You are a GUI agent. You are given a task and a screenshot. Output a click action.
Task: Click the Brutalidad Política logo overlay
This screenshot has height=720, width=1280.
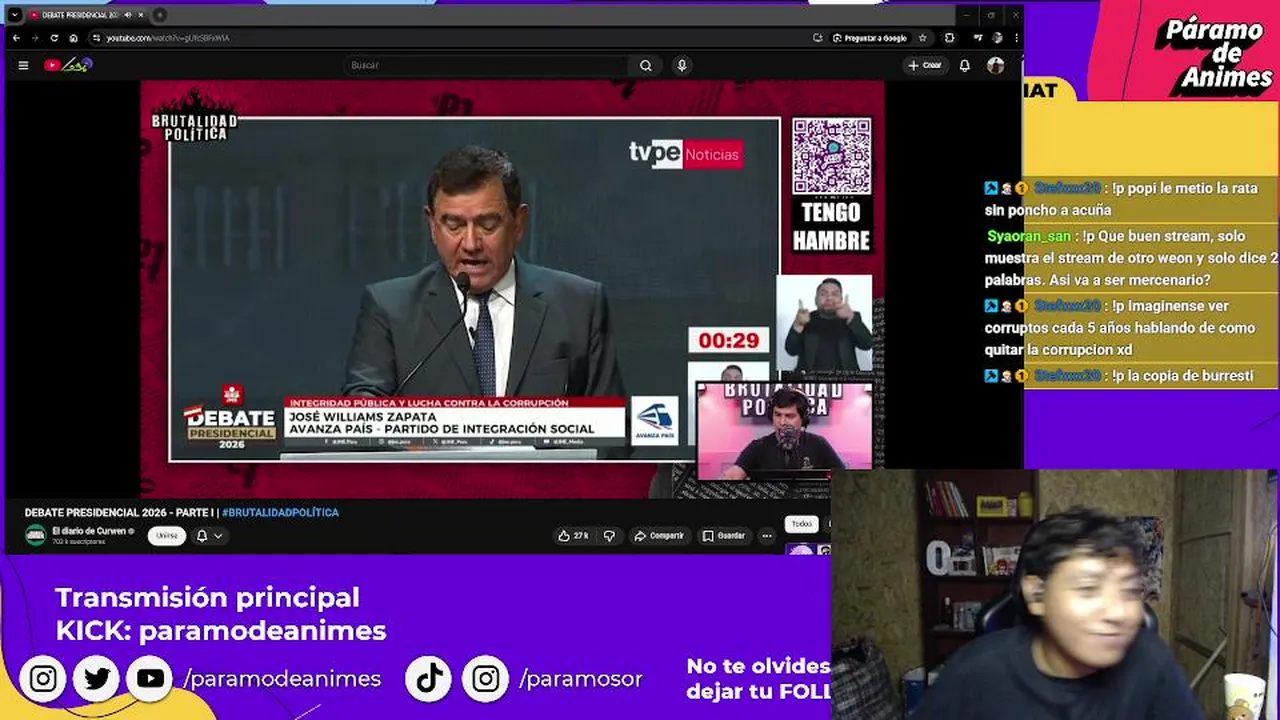(194, 117)
